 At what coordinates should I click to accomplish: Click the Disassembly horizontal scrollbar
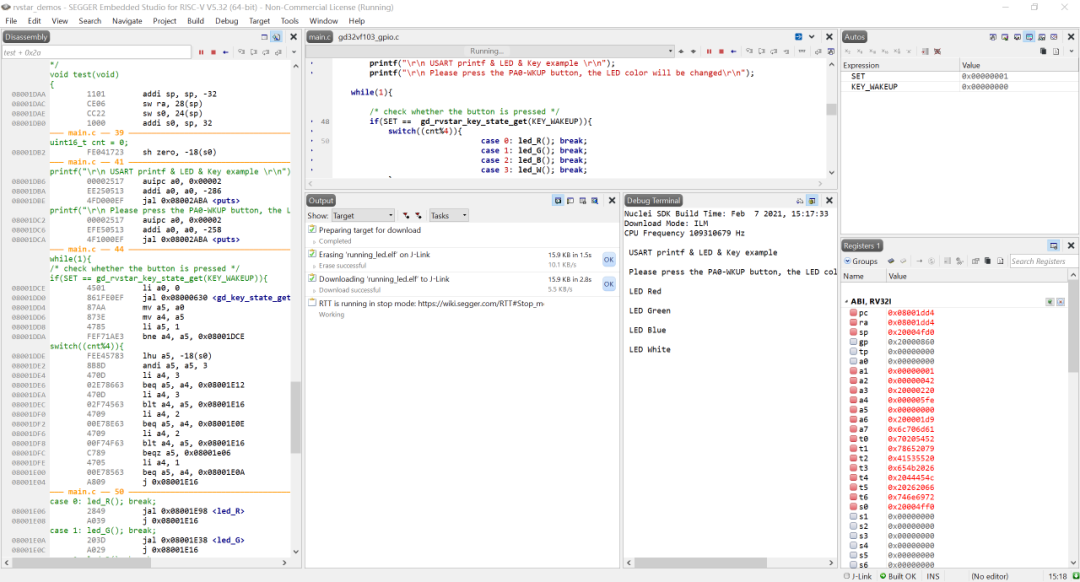(x=82, y=563)
